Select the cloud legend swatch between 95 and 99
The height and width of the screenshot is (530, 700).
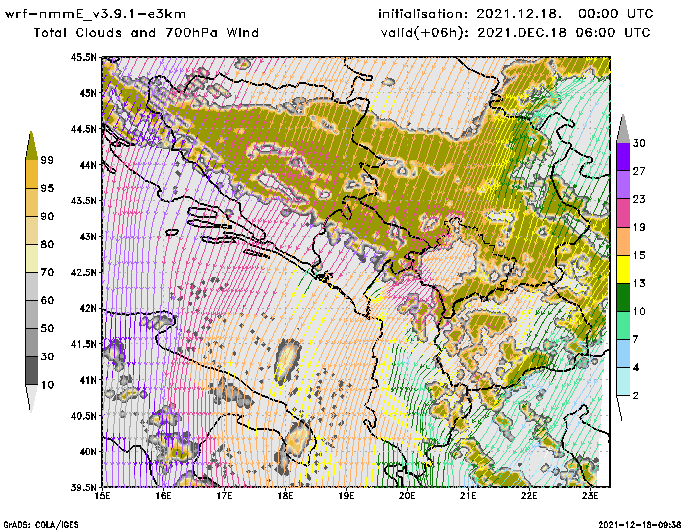click(x=31, y=174)
